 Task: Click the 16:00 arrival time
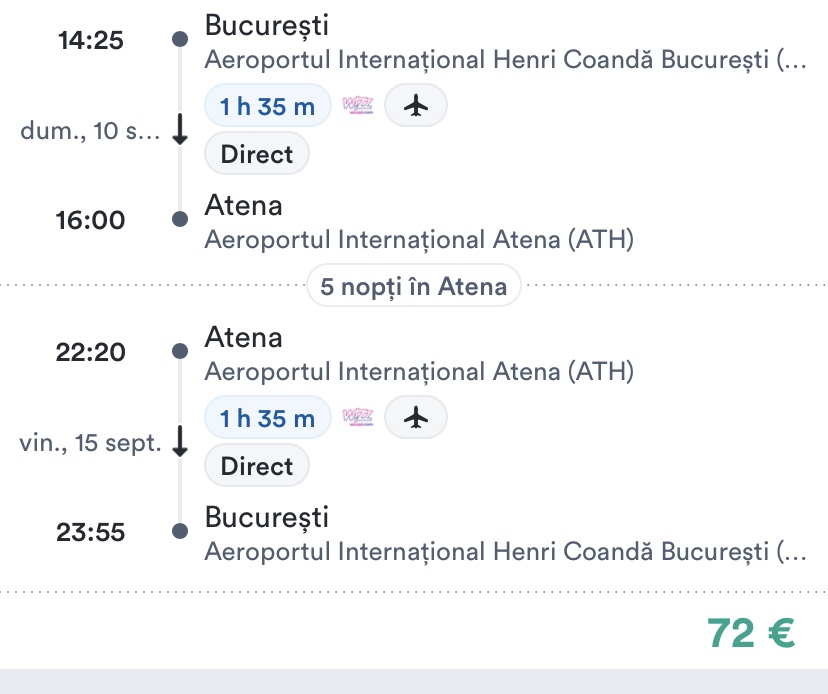click(91, 220)
